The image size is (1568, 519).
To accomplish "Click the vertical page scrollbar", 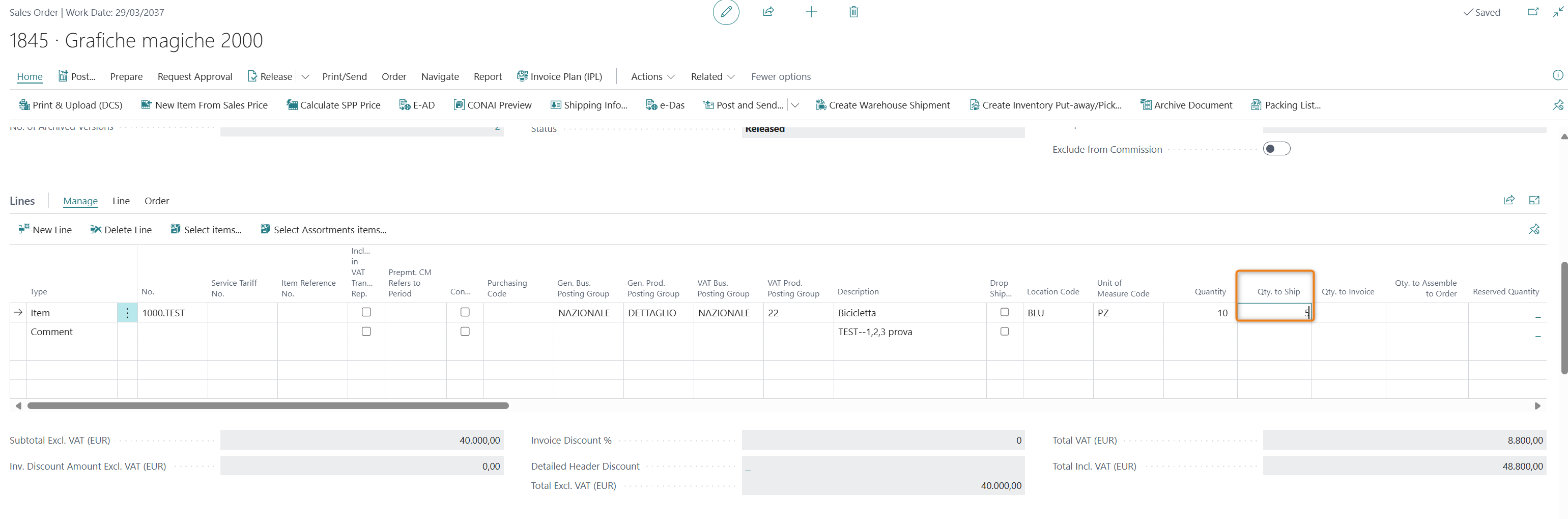I will pyautogui.click(x=1564, y=317).
